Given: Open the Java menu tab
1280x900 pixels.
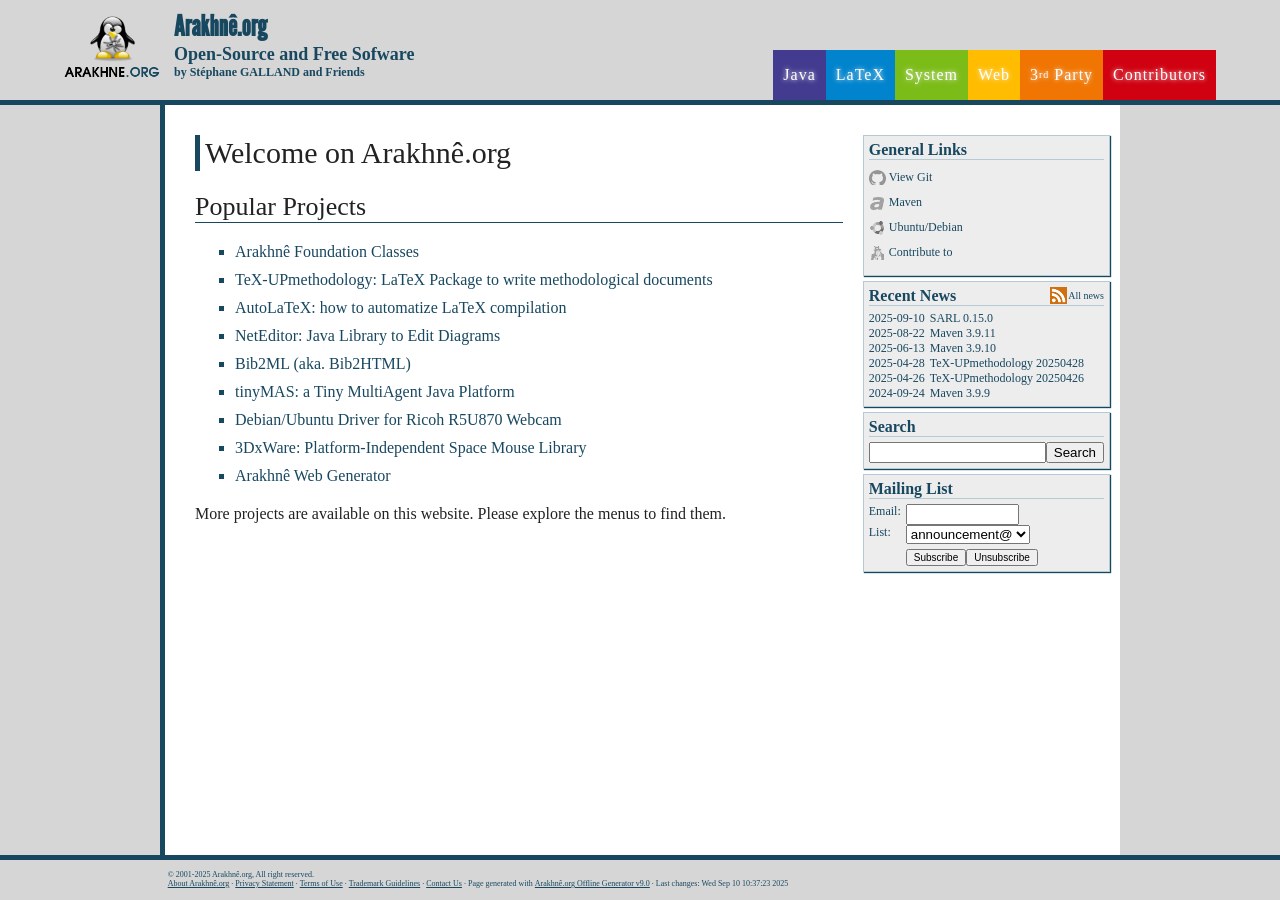Looking at the screenshot, I should click(x=799, y=75).
